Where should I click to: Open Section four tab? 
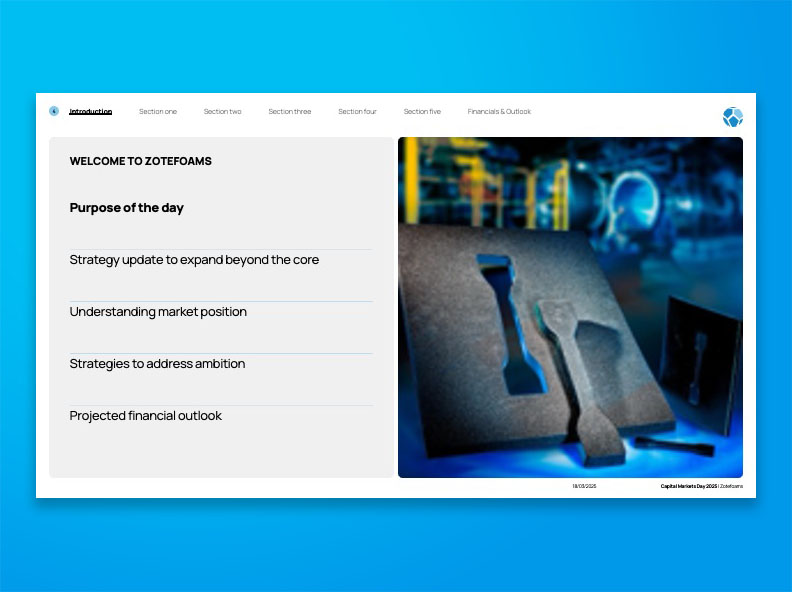[x=358, y=112]
